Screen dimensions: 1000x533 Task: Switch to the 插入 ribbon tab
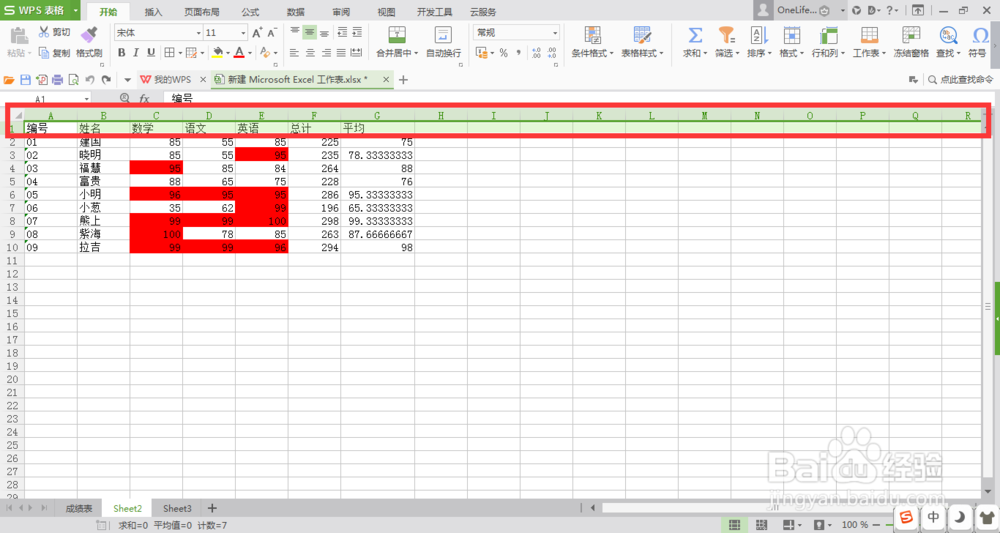(153, 11)
